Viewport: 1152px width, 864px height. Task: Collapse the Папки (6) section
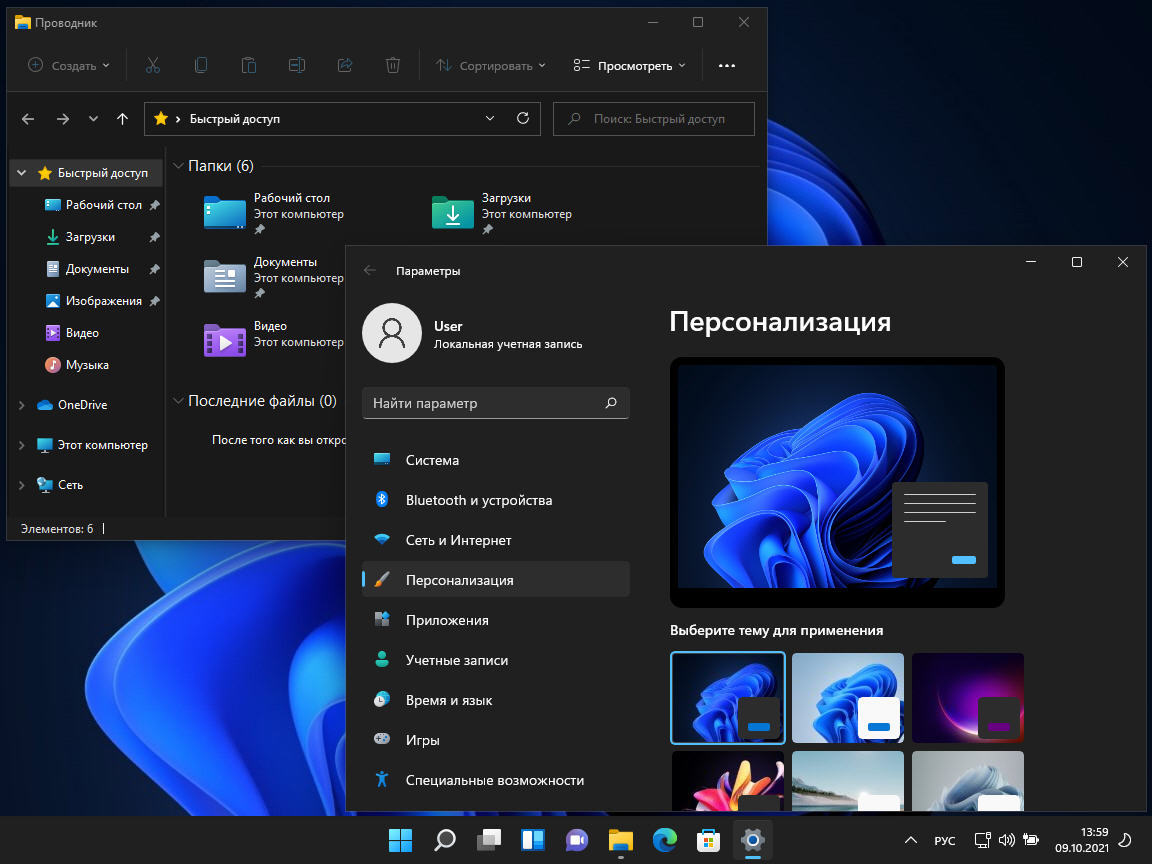tap(178, 166)
